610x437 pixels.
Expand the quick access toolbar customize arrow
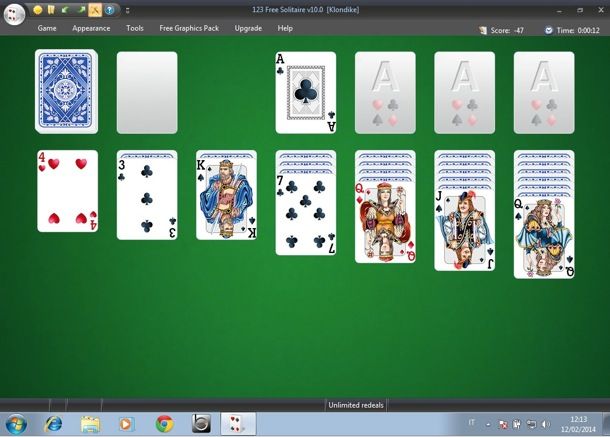pos(128,11)
